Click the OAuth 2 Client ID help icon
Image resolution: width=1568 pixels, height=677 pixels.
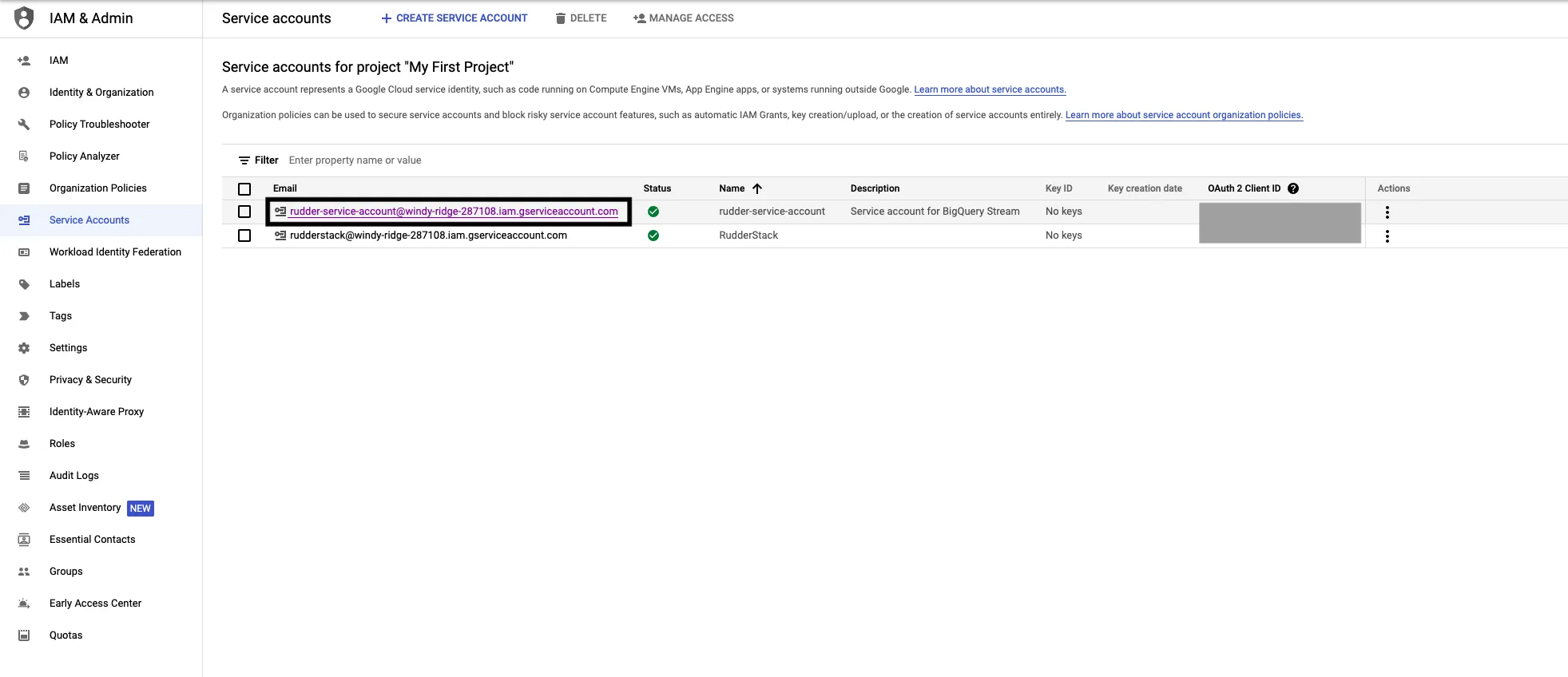[x=1293, y=188]
